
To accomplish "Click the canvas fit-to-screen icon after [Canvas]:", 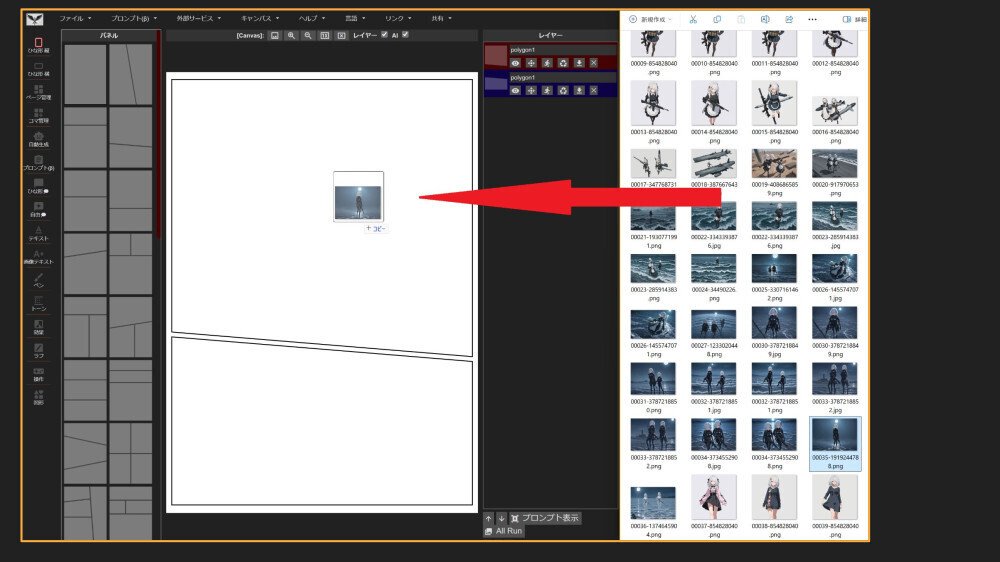I will [274, 36].
